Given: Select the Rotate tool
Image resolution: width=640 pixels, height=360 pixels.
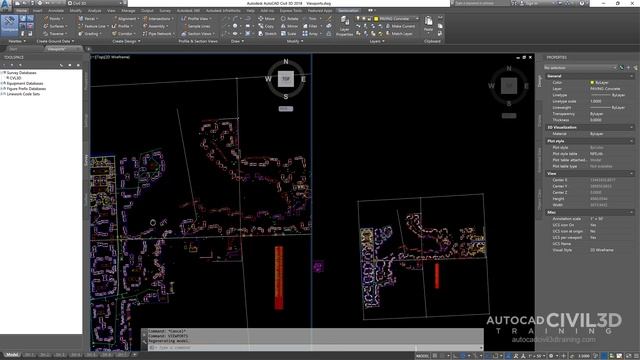Looking at the screenshot, I should 290,19.
